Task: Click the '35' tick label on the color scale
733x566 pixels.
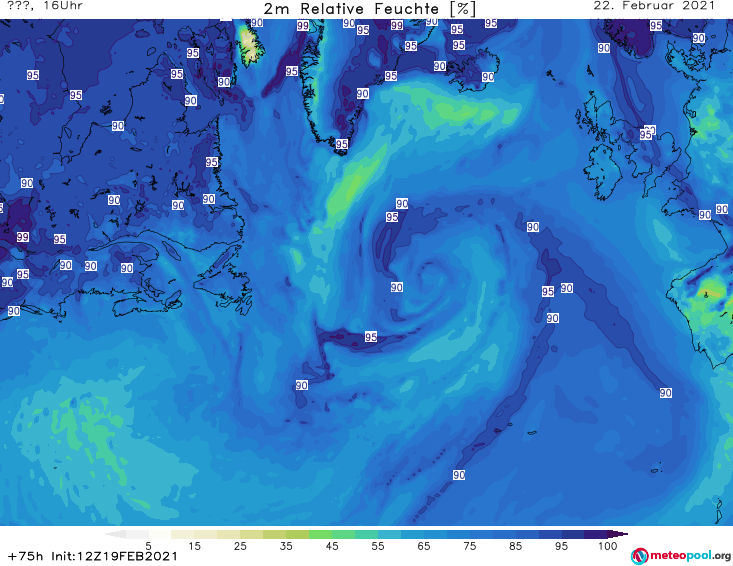Action: [x=286, y=545]
